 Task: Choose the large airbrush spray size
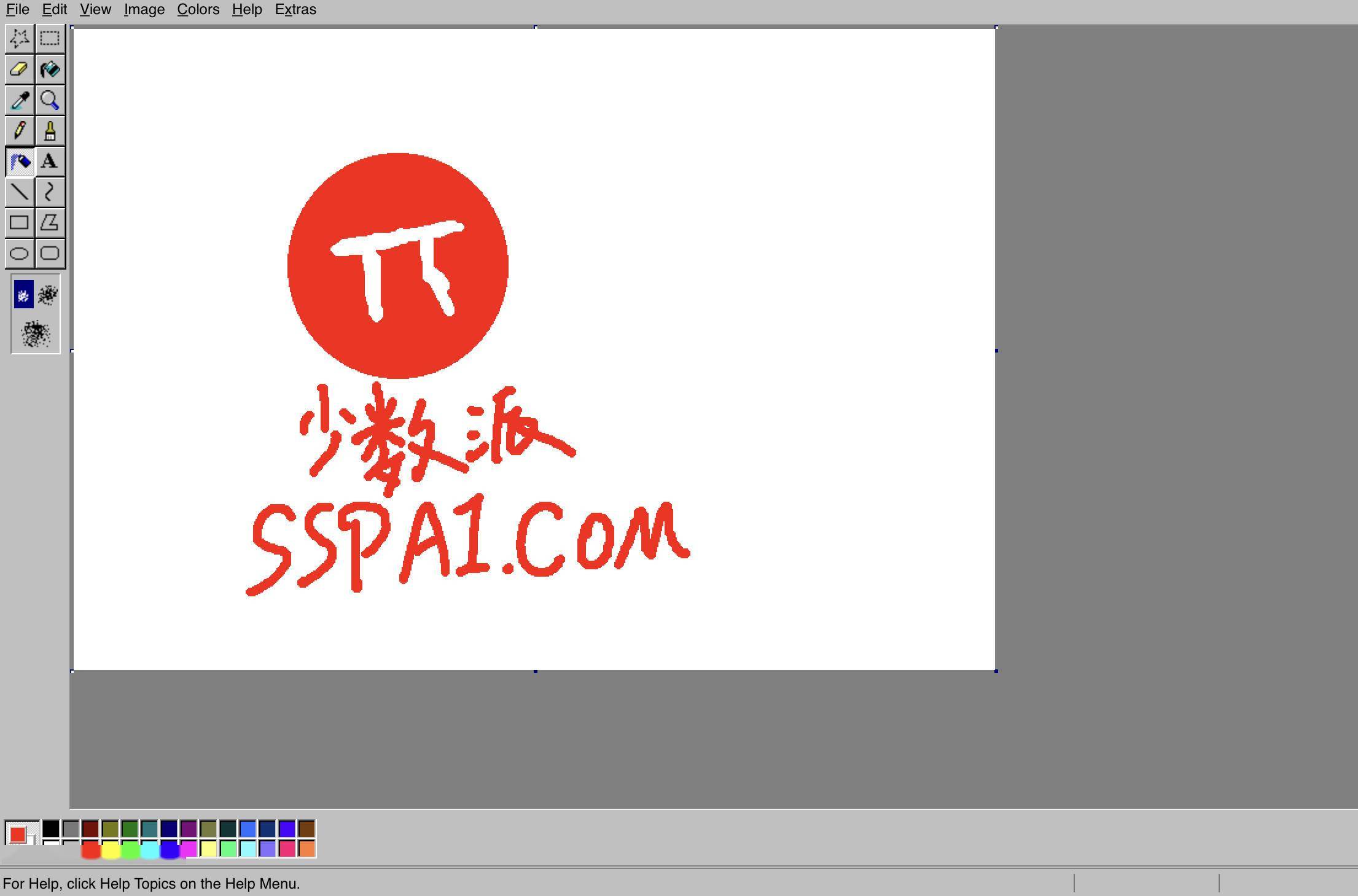[36, 333]
